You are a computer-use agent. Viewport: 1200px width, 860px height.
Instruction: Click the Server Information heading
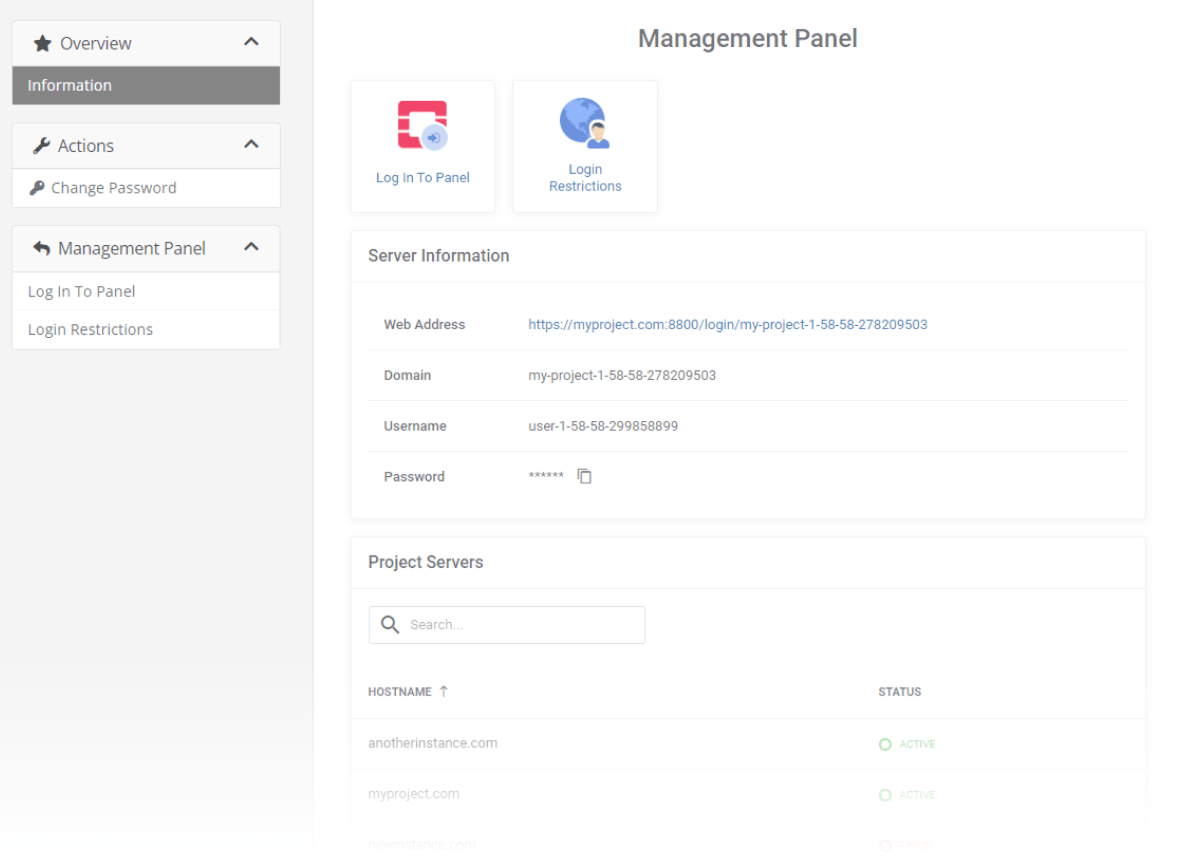point(439,256)
